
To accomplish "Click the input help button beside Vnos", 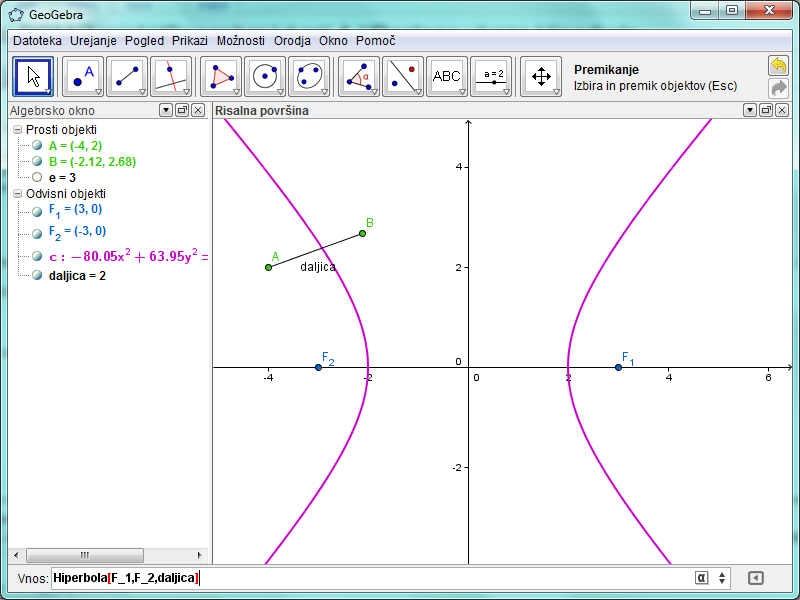I will tap(757, 578).
